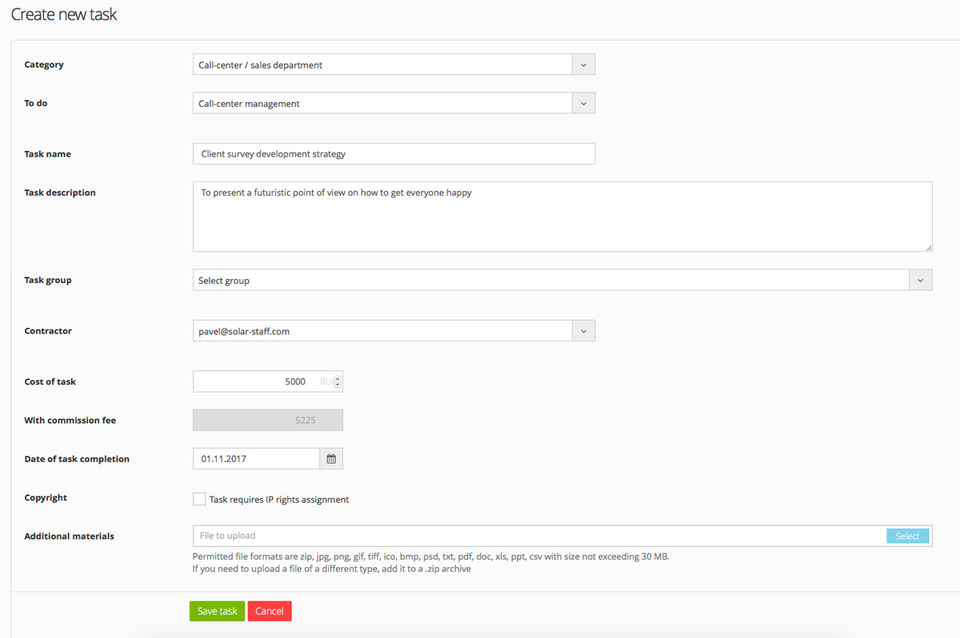Viewport: 960px width, 638px height.
Task: Click the Date of task completion field
Action: (x=256, y=459)
